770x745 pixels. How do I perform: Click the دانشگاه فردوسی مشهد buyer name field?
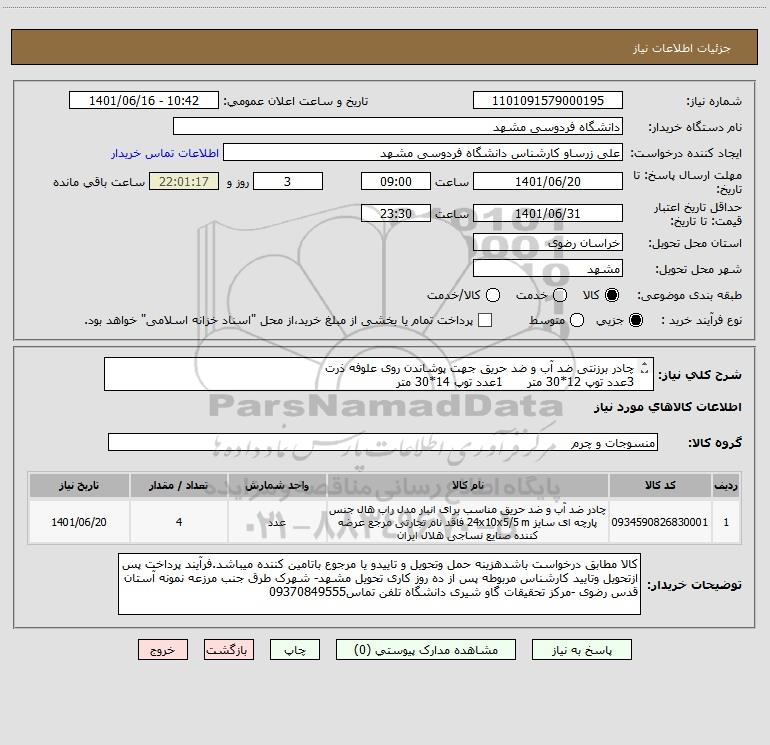(x=398, y=126)
